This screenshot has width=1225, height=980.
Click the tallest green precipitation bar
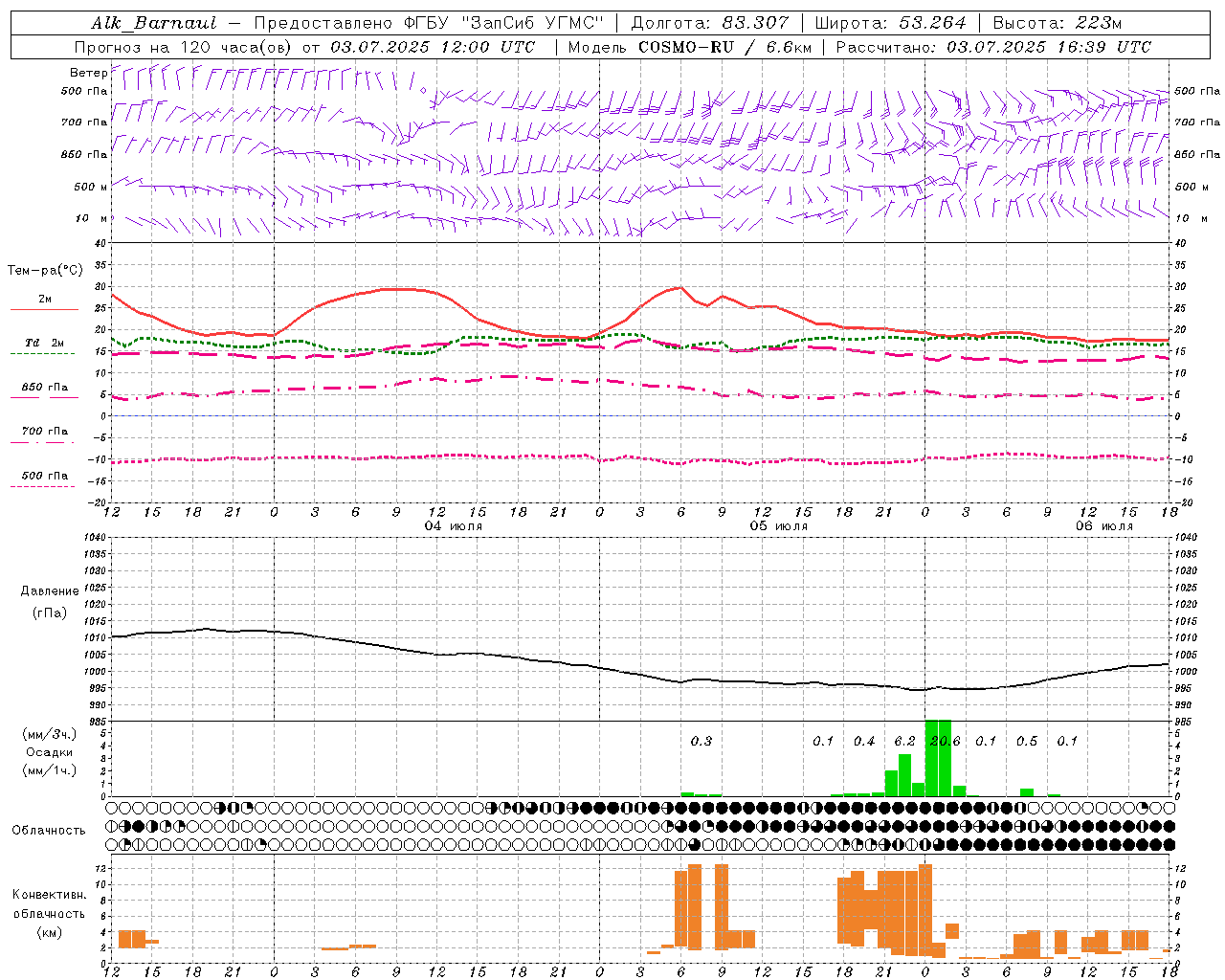point(938,758)
